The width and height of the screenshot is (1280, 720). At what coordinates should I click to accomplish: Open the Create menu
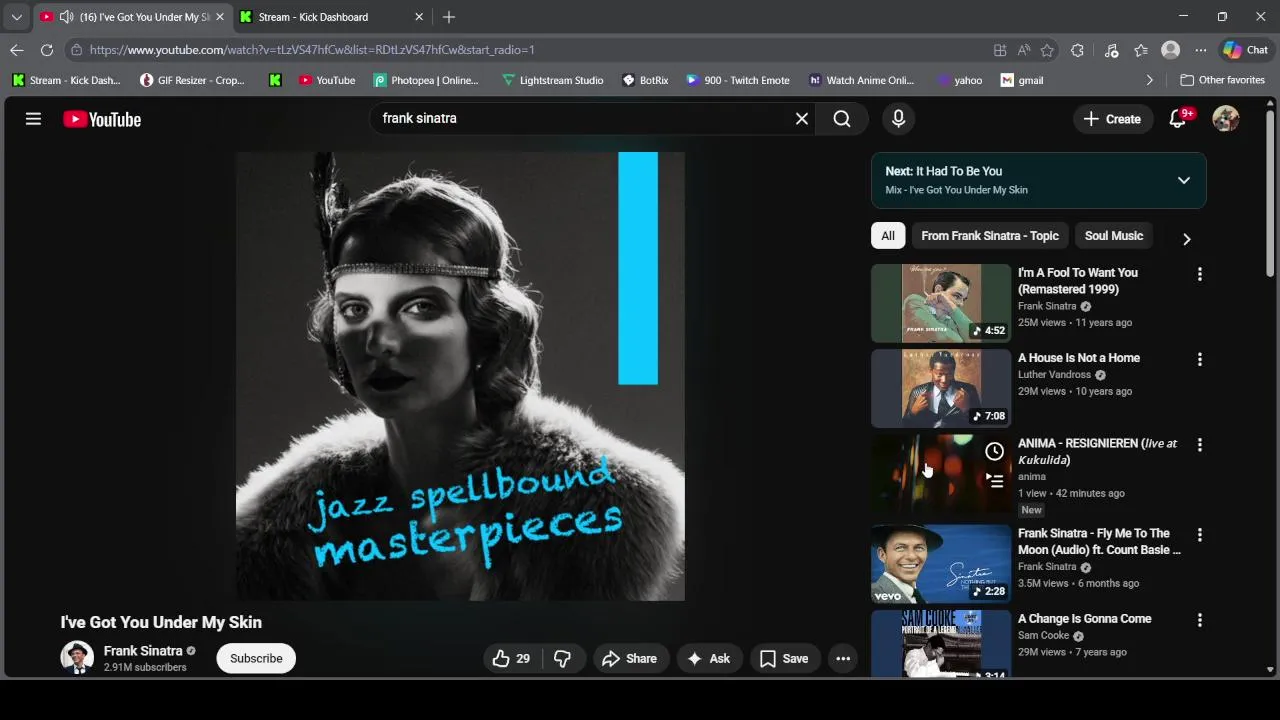click(1112, 119)
